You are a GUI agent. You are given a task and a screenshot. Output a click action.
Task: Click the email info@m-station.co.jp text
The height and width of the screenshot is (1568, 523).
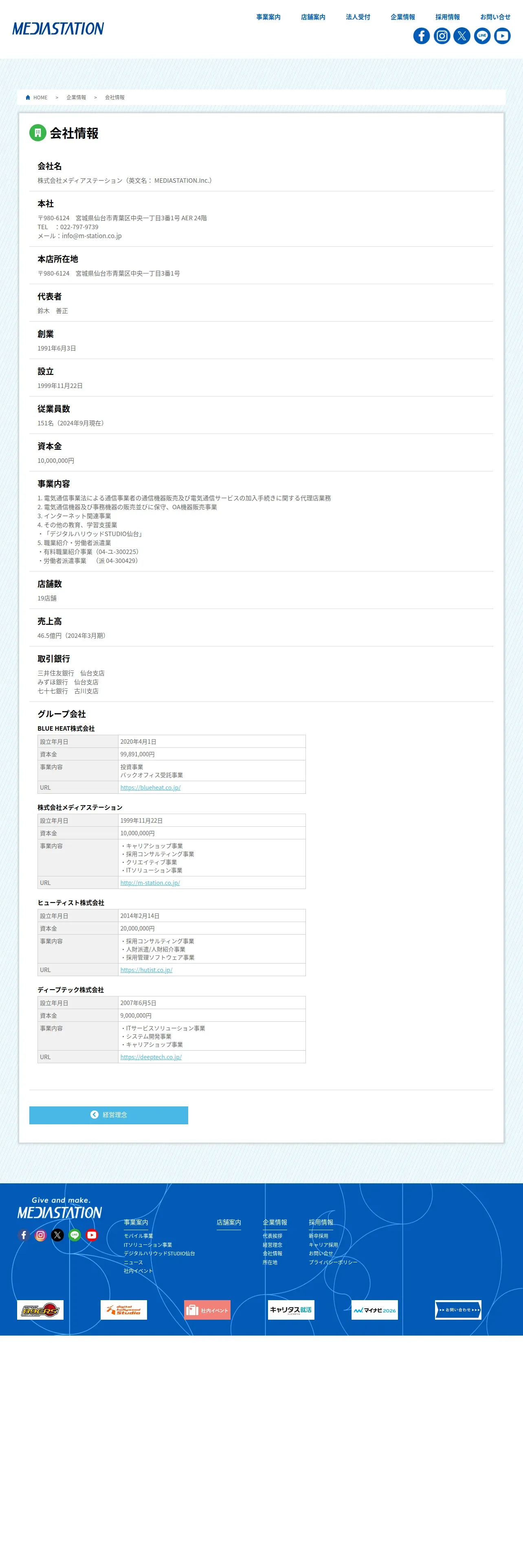(91, 236)
